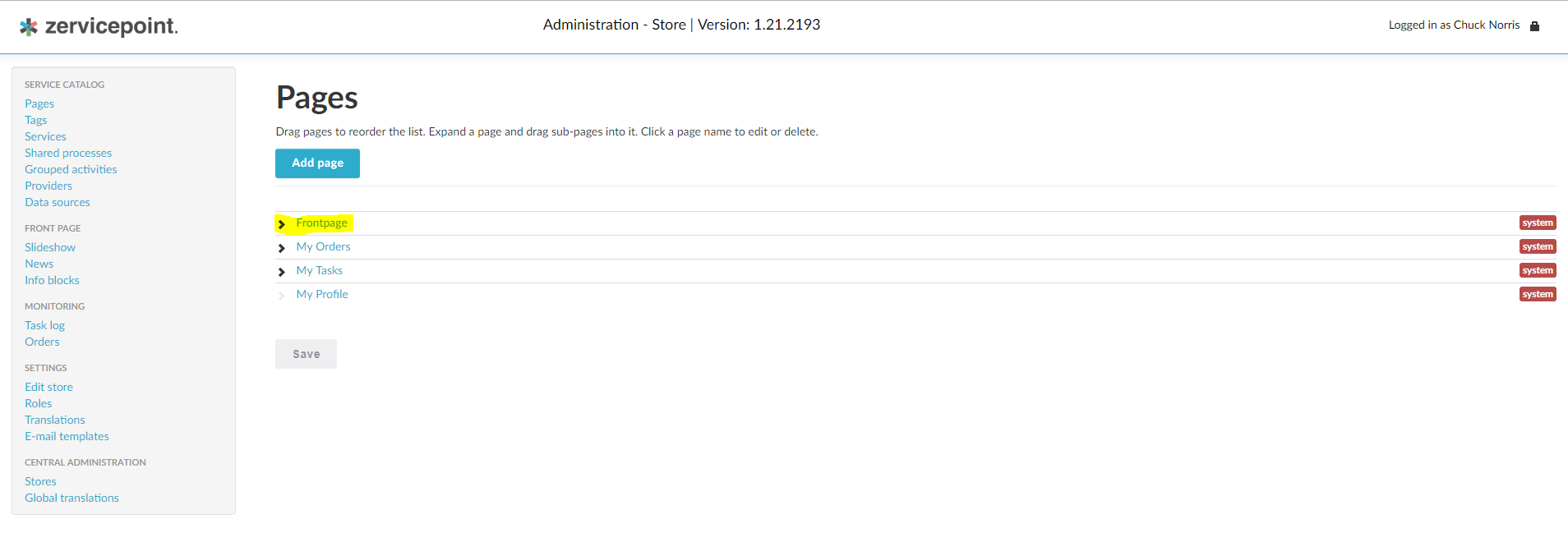Click the system badge on My Profile row

(x=1537, y=294)
